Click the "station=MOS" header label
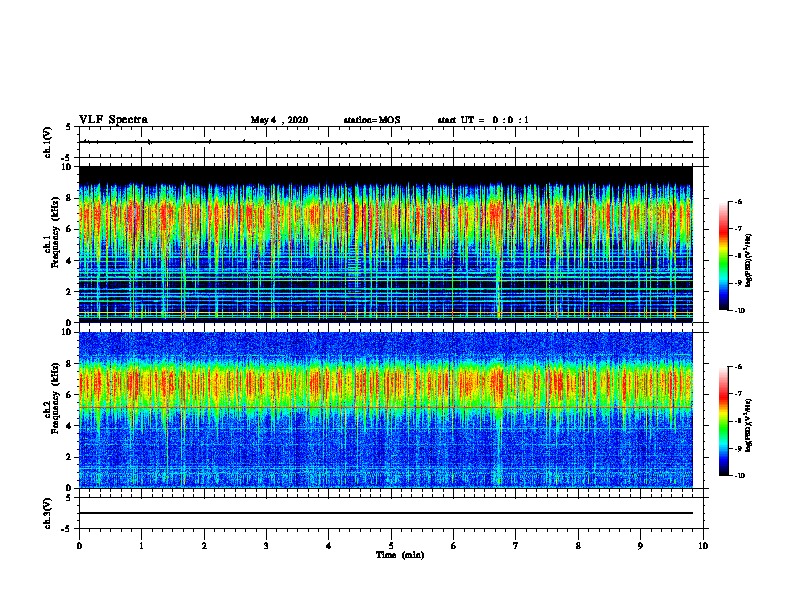792x612 pixels. point(372,120)
